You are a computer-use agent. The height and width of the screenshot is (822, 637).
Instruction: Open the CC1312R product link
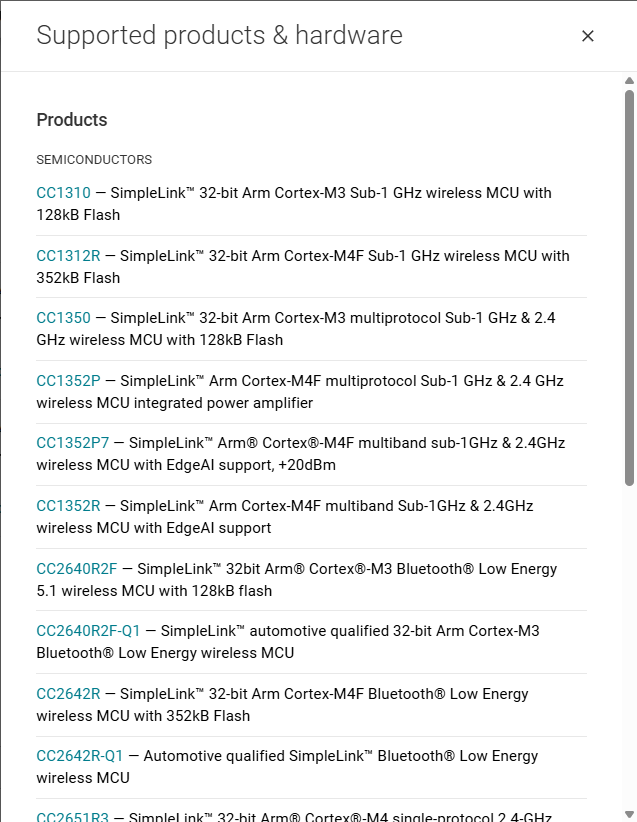(68, 256)
